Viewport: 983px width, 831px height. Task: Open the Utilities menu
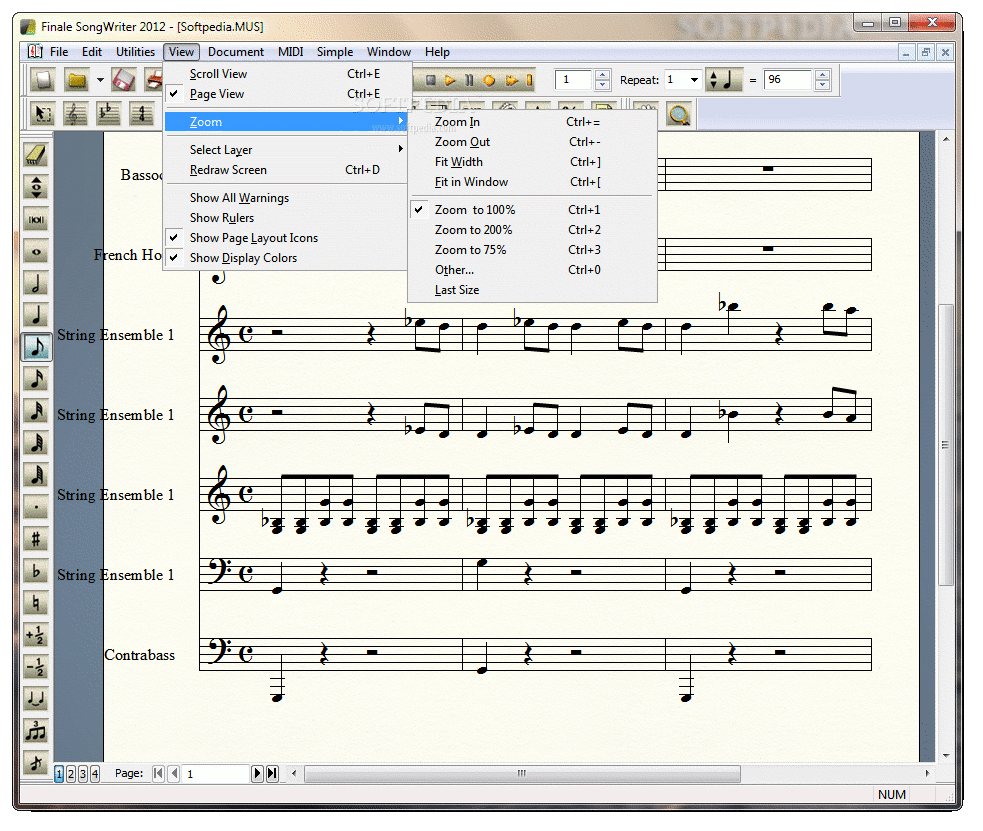[x=135, y=52]
